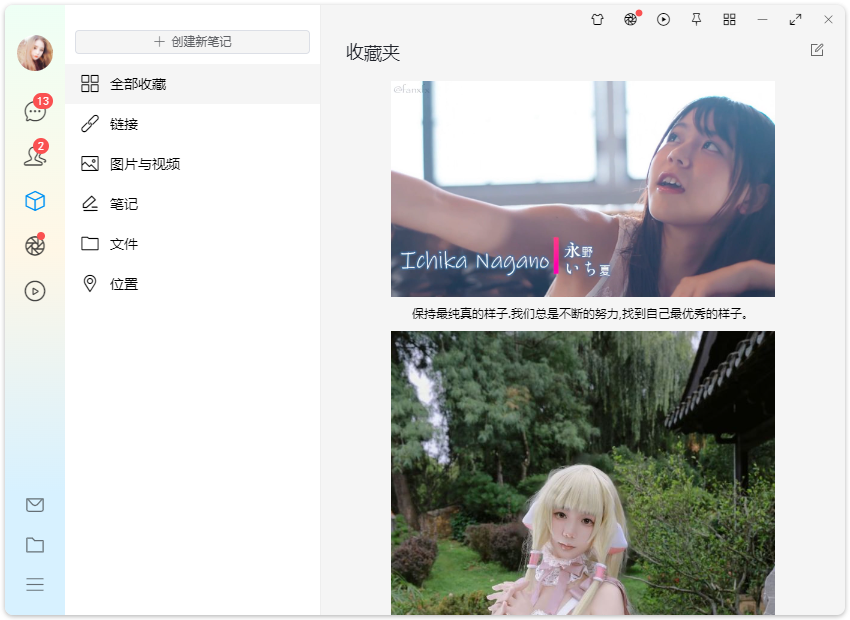This screenshot has height=620, width=850.
Task: Open Moments flower icon in the sidebar
Action: pos(34,246)
